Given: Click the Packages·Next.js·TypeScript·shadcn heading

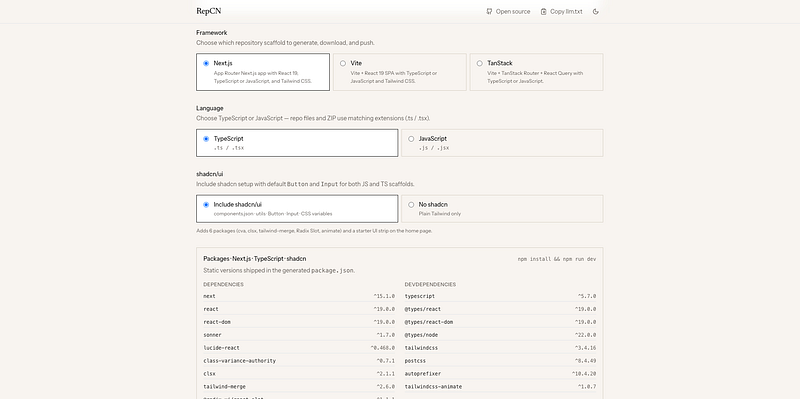Looking at the screenshot, I should tap(255, 259).
